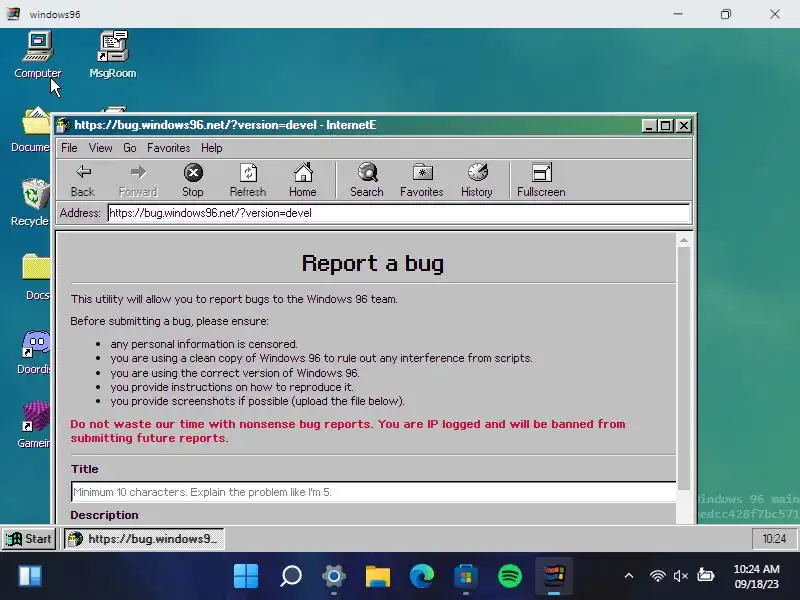Open the Computer desktop icon
The width and height of the screenshot is (800, 600).
pyautogui.click(x=38, y=55)
